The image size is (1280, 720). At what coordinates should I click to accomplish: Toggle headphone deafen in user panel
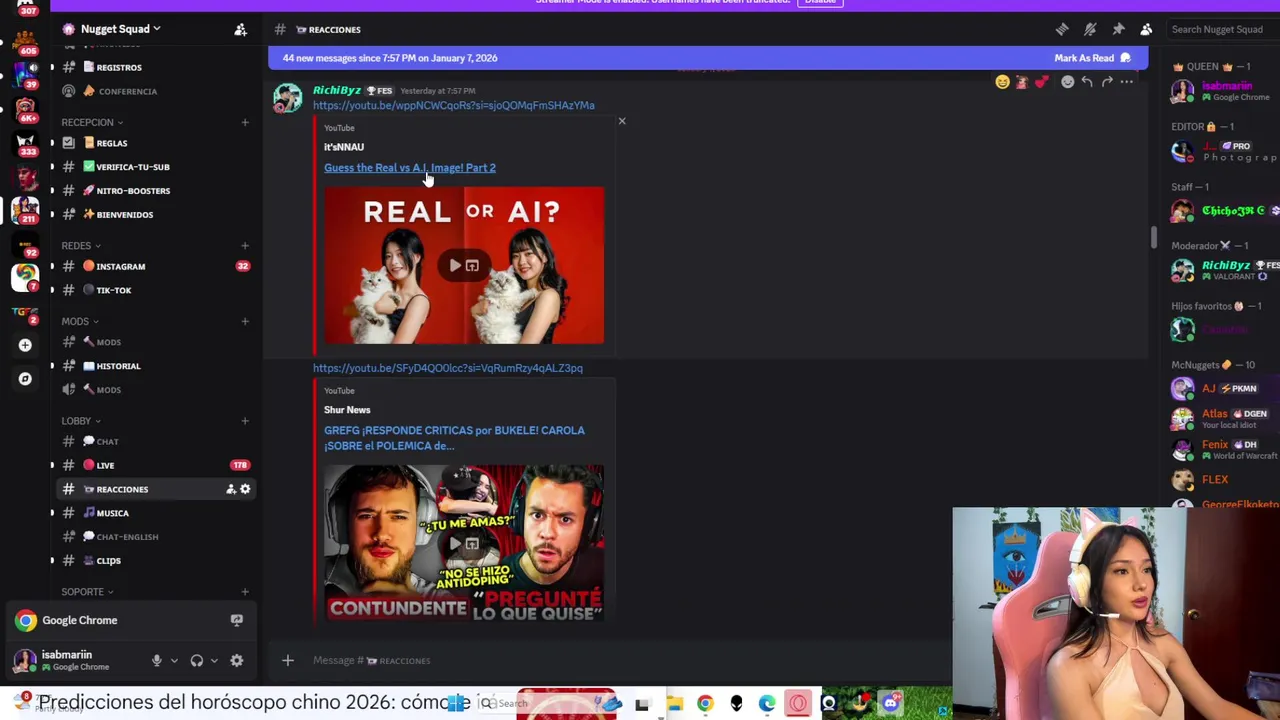196,661
